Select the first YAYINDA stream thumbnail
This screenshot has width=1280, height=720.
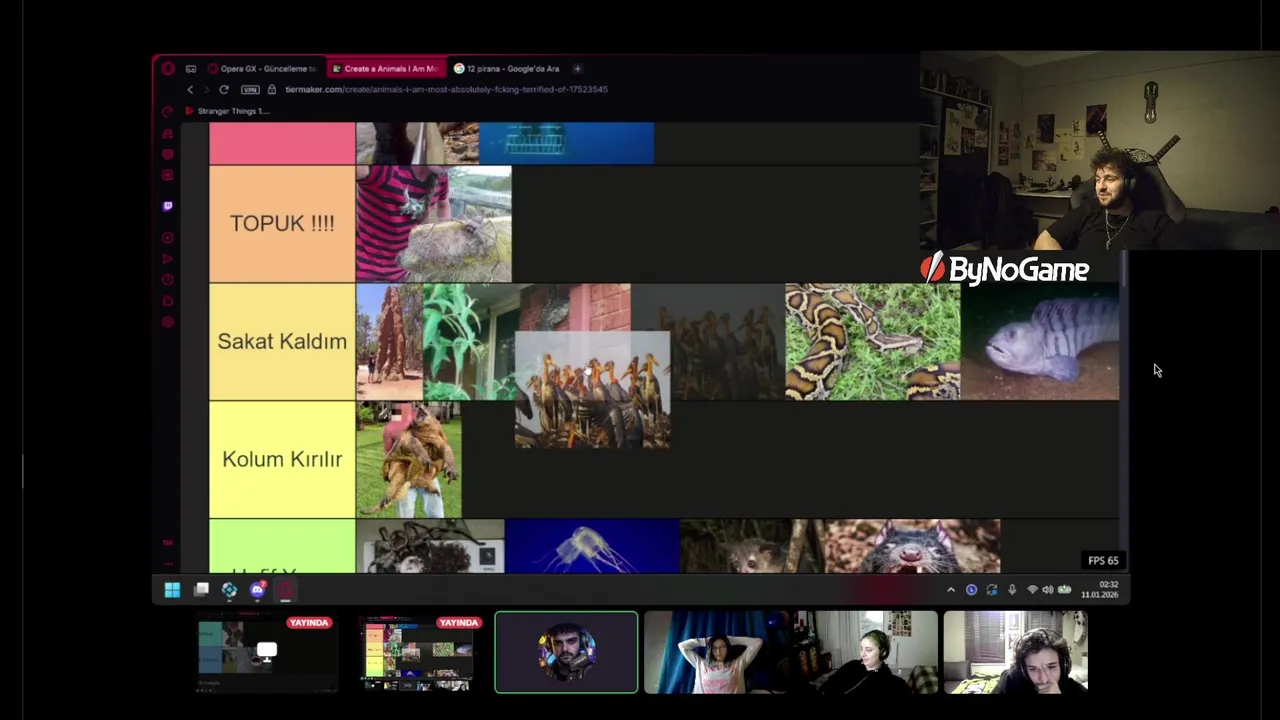266,654
